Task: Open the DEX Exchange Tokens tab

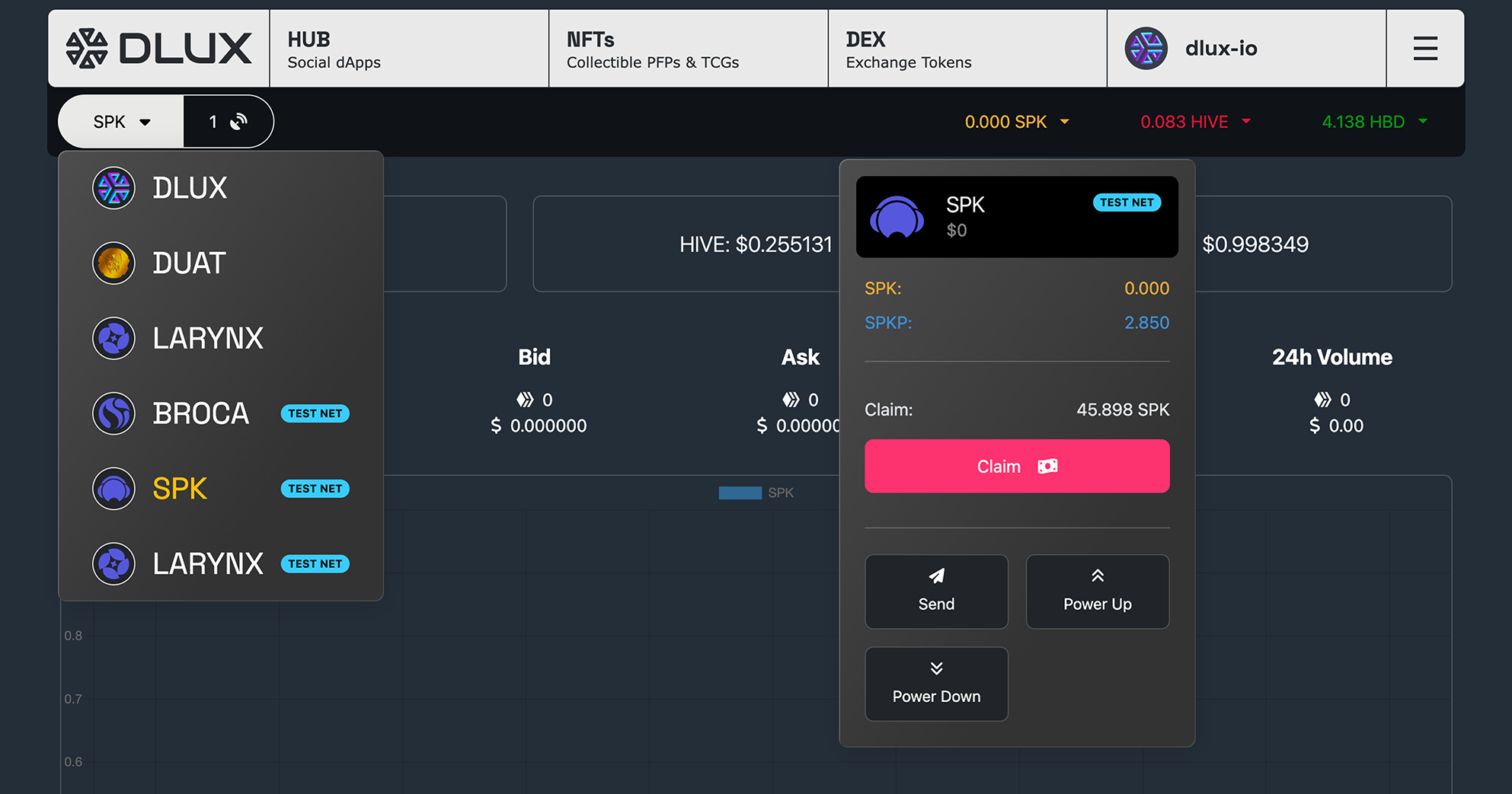Action: pos(967,49)
